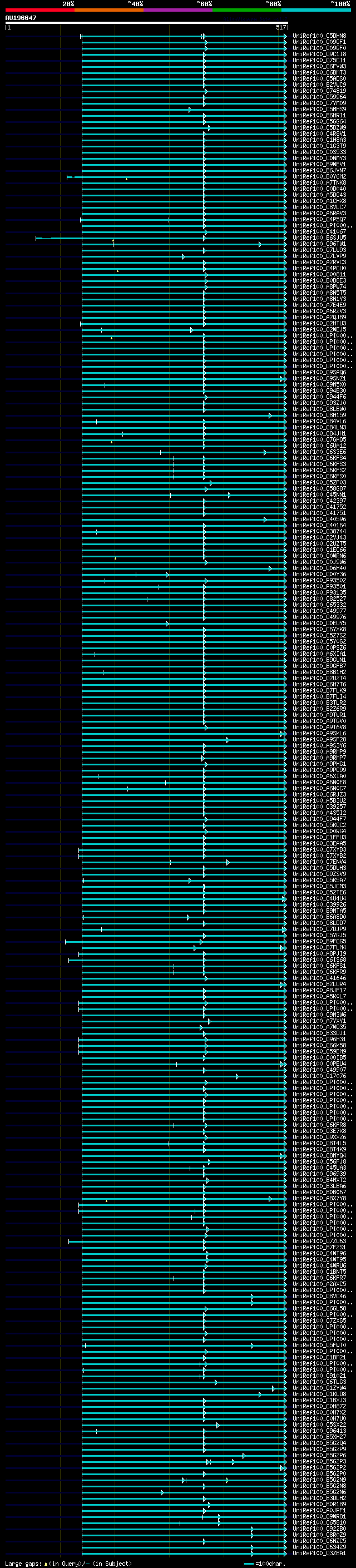This screenshot has height=1568, width=356.
Task: Open hit UniRef100_B2VWC9
Action: tap(319, 85)
